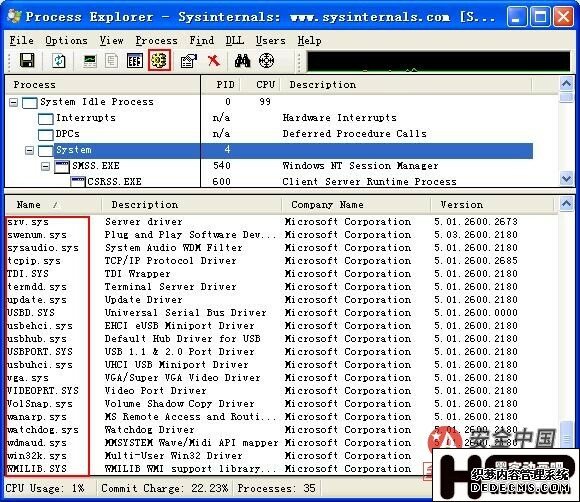Select the DPCs process row
The width and height of the screenshot is (580, 502).
coord(269,134)
